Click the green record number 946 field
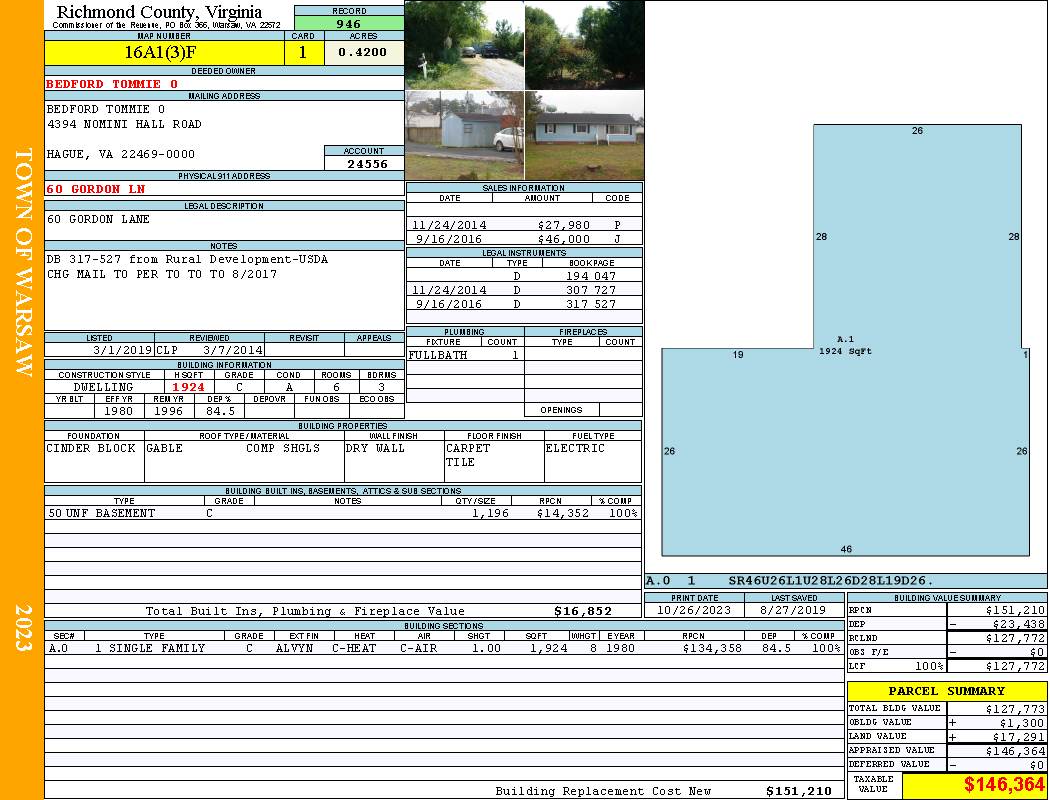 tap(349, 24)
